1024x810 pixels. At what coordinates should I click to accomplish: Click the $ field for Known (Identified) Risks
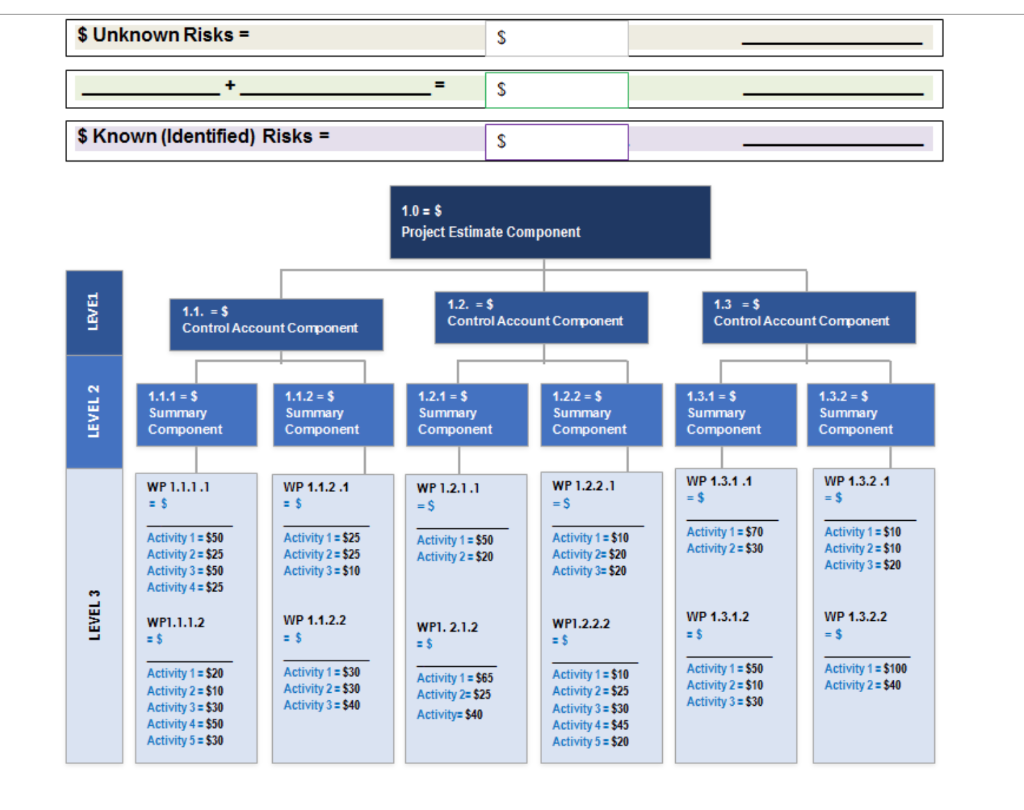[556, 142]
